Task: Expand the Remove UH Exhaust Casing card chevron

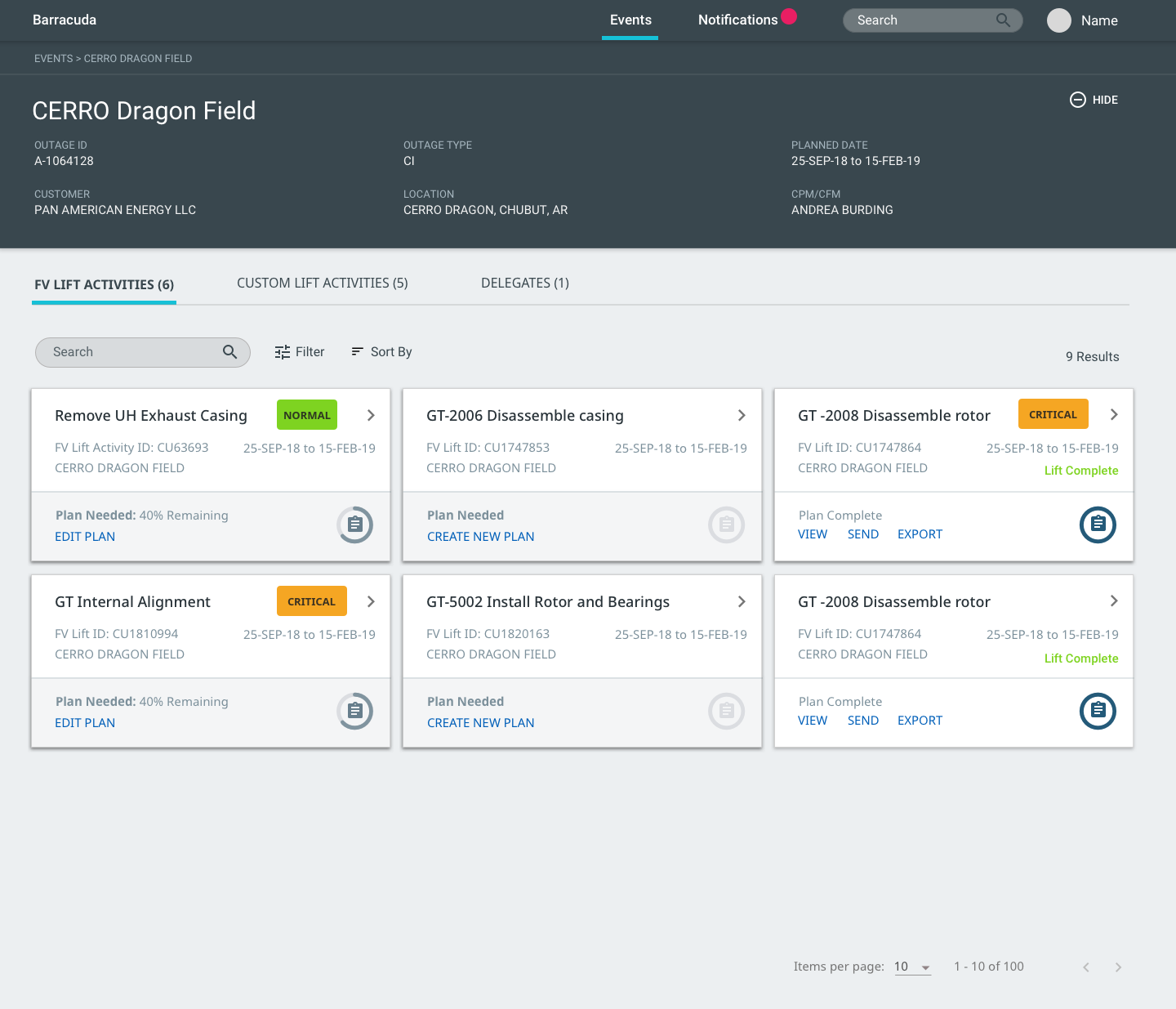Action: click(x=371, y=415)
